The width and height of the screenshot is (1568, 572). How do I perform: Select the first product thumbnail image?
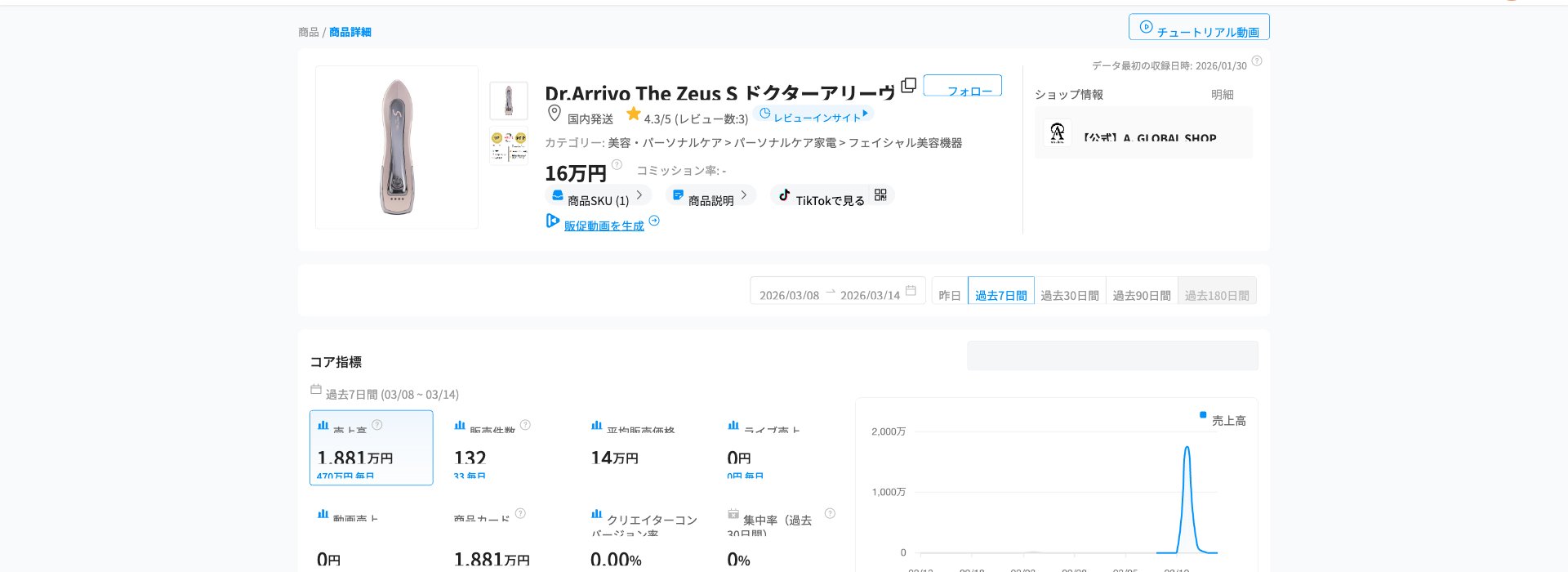(x=509, y=101)
